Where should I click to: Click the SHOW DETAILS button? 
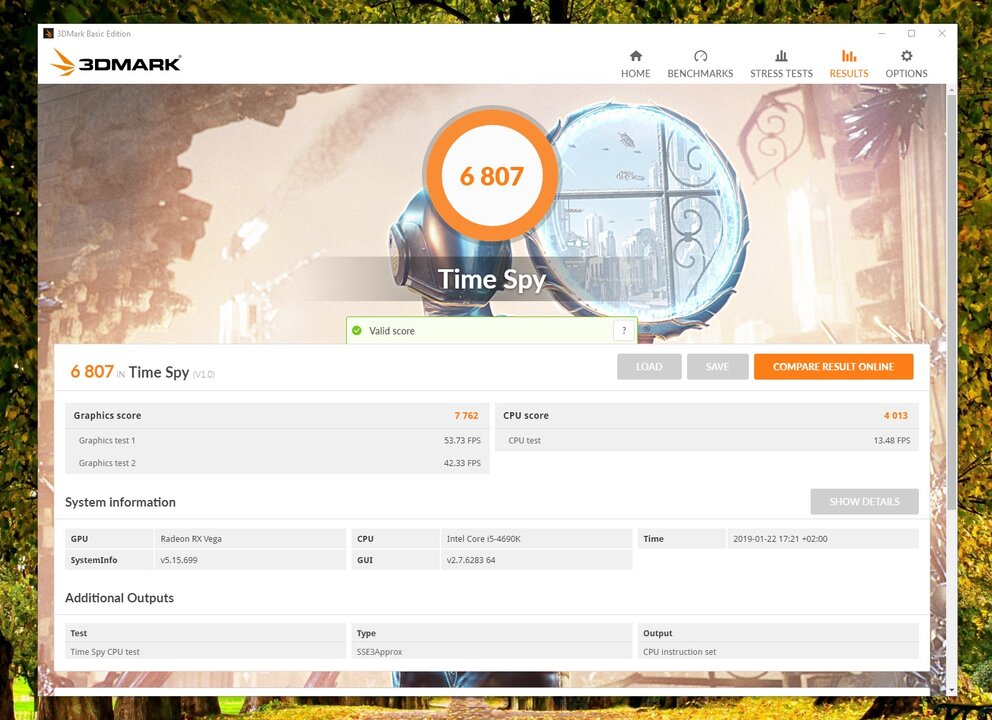point(864,501)
